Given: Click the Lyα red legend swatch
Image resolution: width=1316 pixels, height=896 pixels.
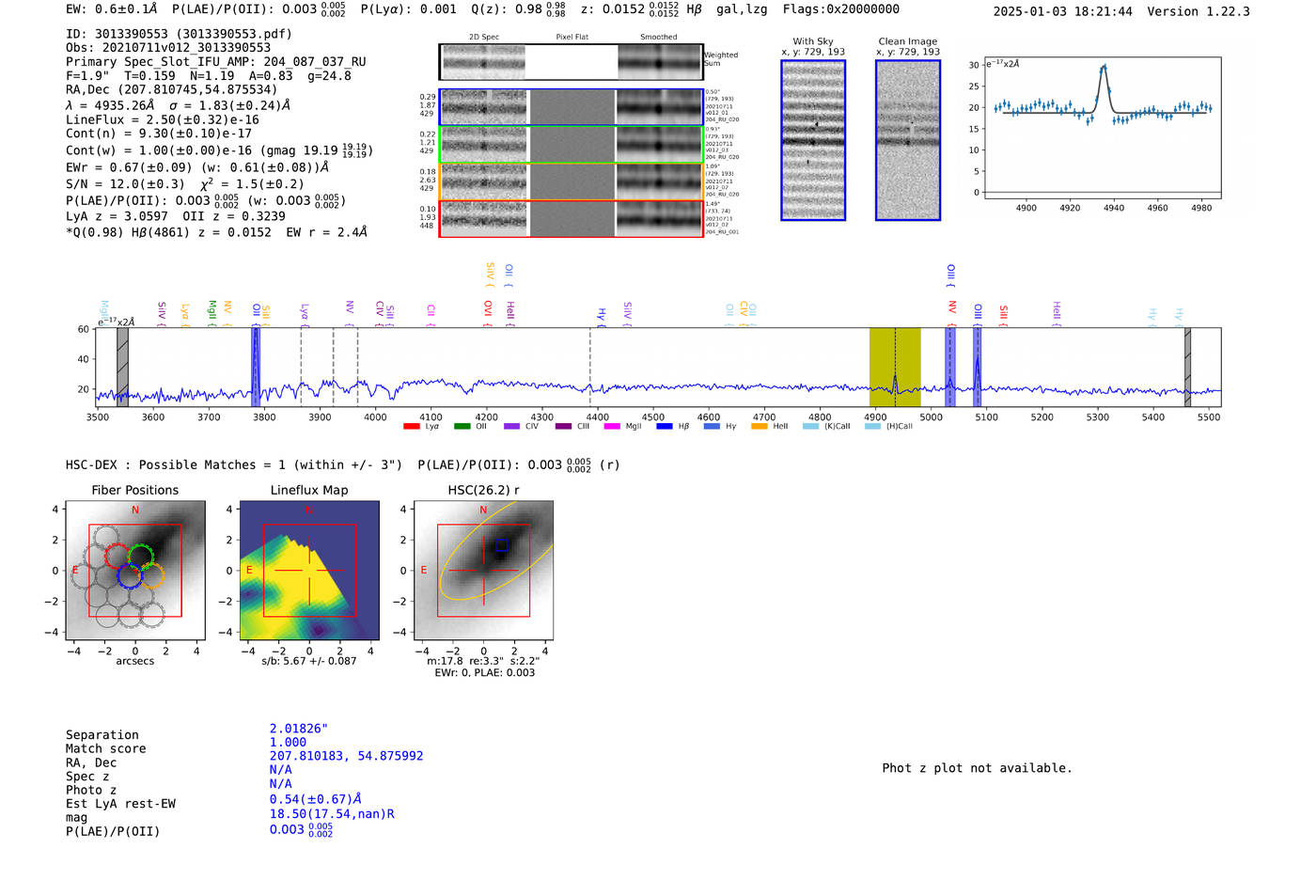Looking at the screenshot, I should [x=411, y=426].
